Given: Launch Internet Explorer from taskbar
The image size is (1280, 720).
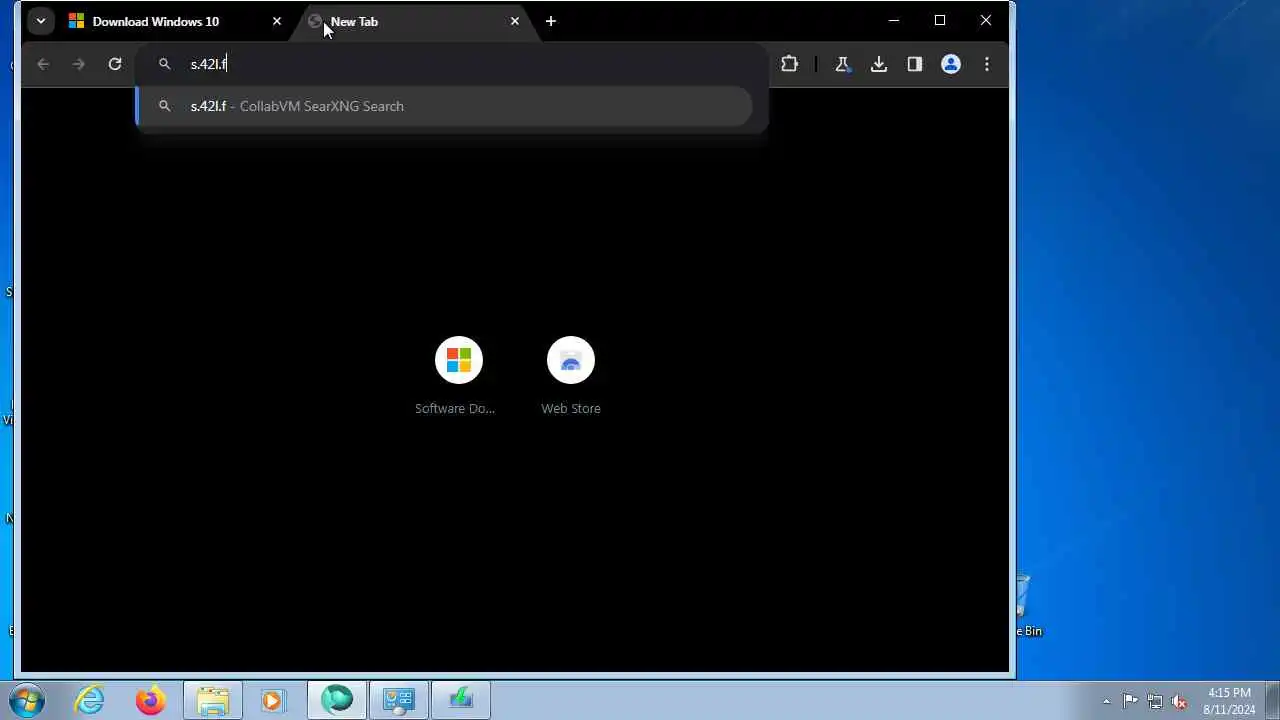Looking at the screenshot, I should (90, 700).
